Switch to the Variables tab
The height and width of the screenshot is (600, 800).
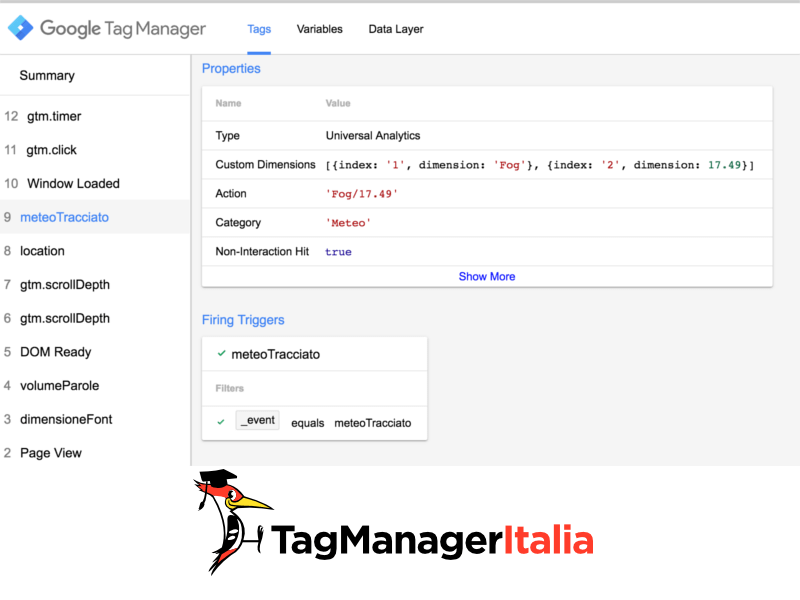point(319,29)
